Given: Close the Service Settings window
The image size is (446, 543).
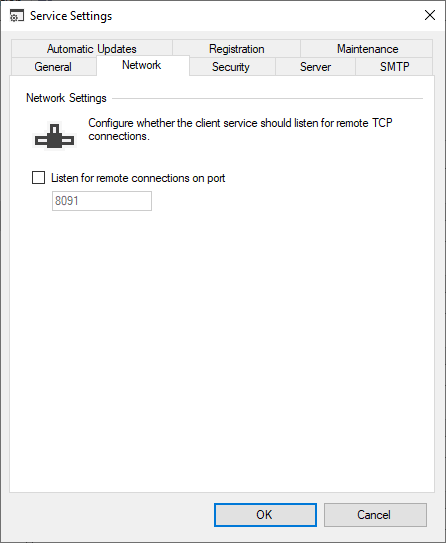Looking at the screenshot, I should (430, 15).
